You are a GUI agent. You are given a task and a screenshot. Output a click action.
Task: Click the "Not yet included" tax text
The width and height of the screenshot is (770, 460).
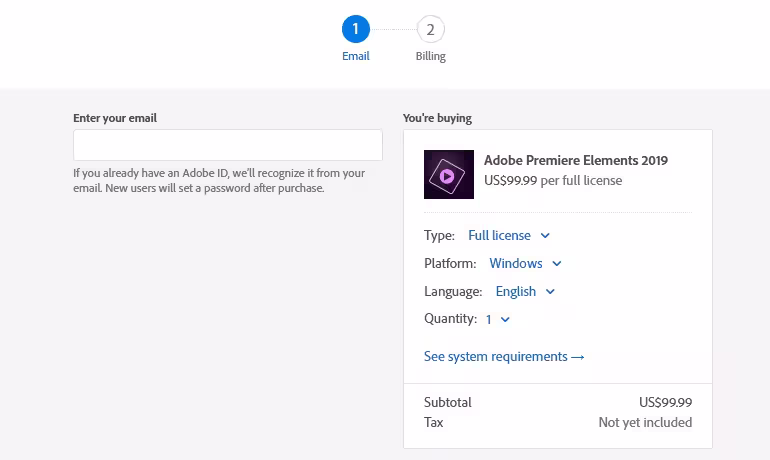[x=645, y=422]
